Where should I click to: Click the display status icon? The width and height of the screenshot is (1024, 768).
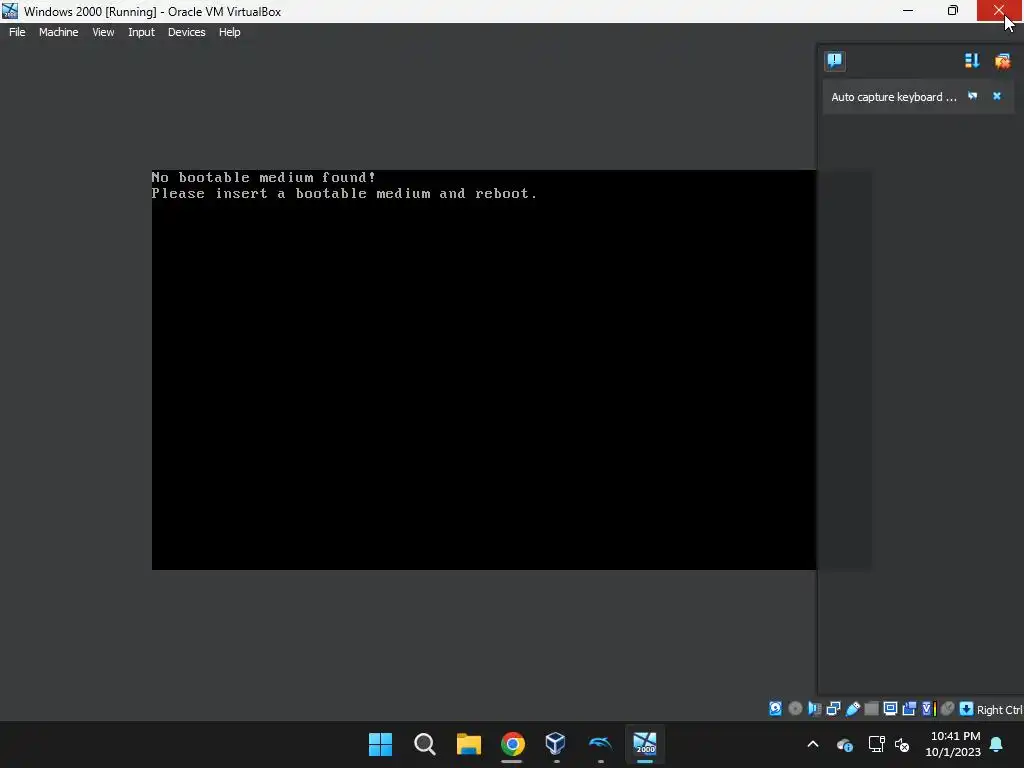890,709
